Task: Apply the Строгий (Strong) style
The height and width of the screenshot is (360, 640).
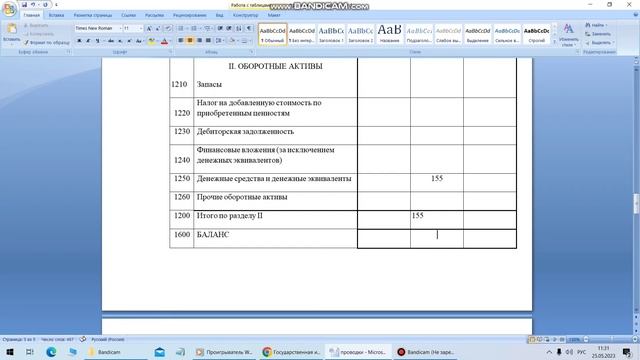Action: (x=536, y=34)
